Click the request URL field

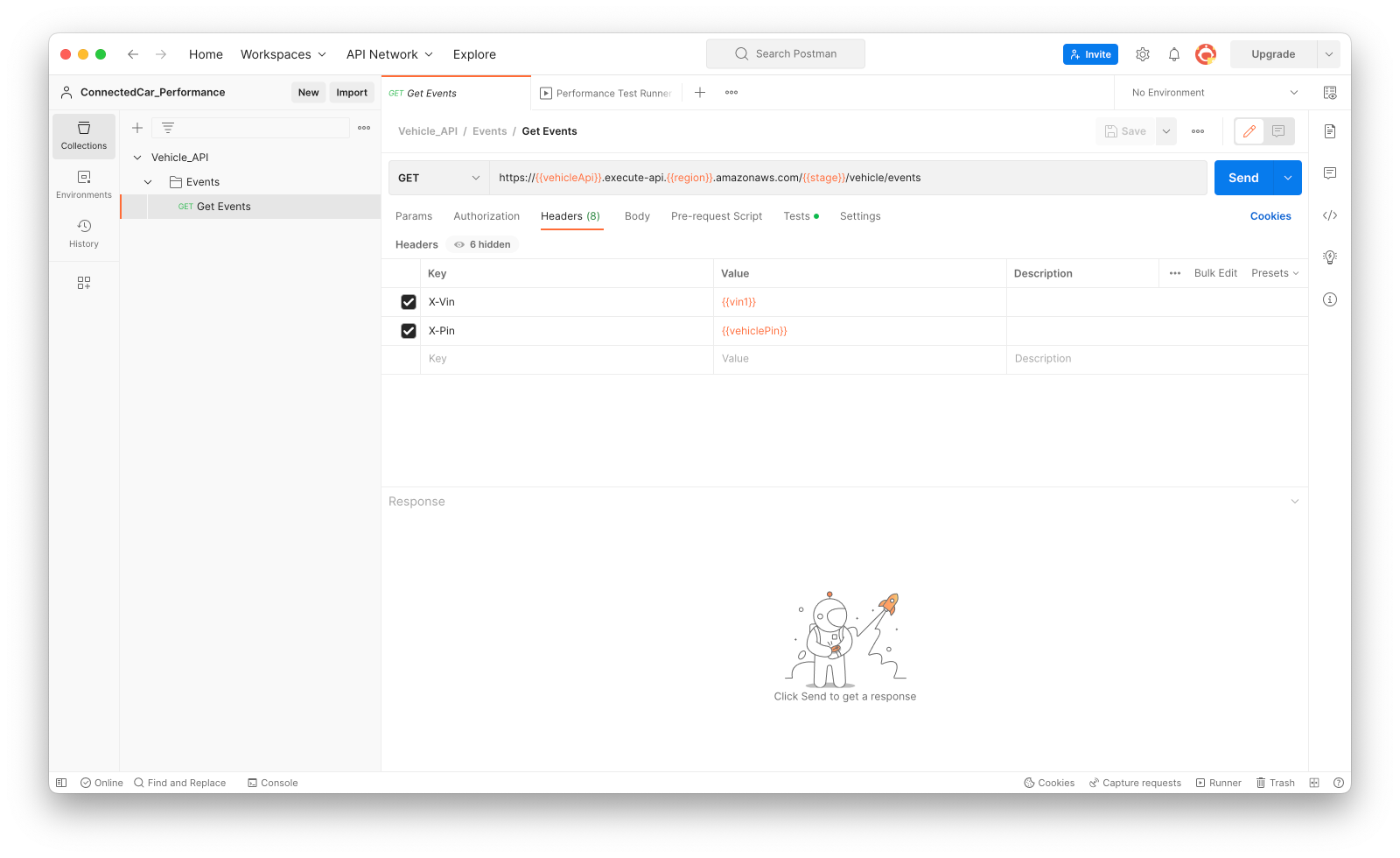[x=848, y=178]
